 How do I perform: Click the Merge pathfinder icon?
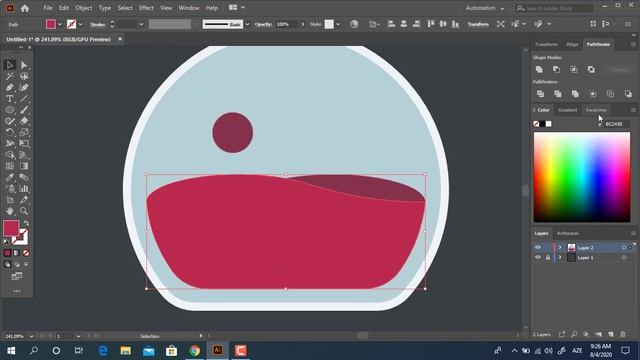[575, 94]
